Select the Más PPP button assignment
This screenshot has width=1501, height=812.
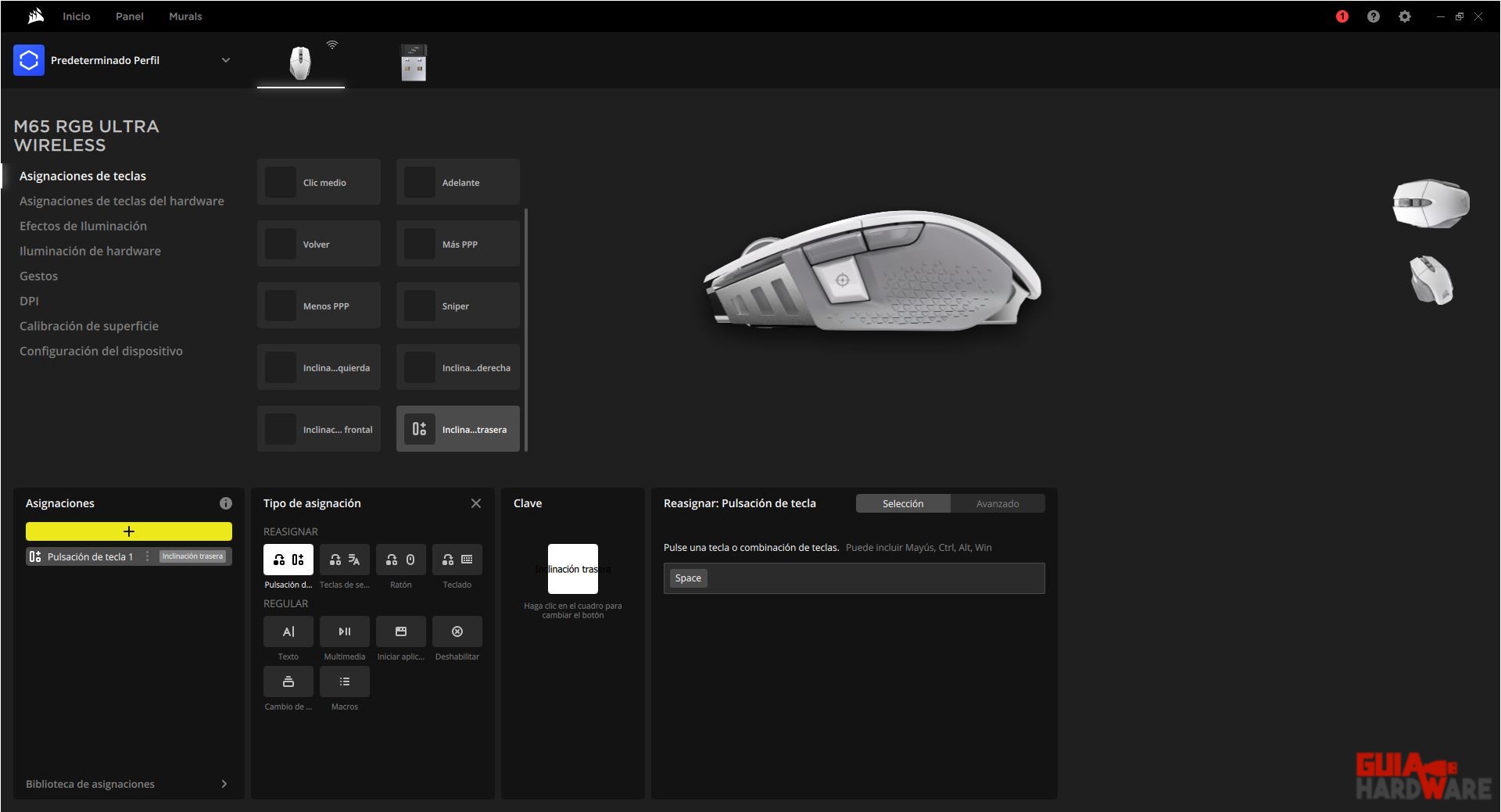coord(458,244)
